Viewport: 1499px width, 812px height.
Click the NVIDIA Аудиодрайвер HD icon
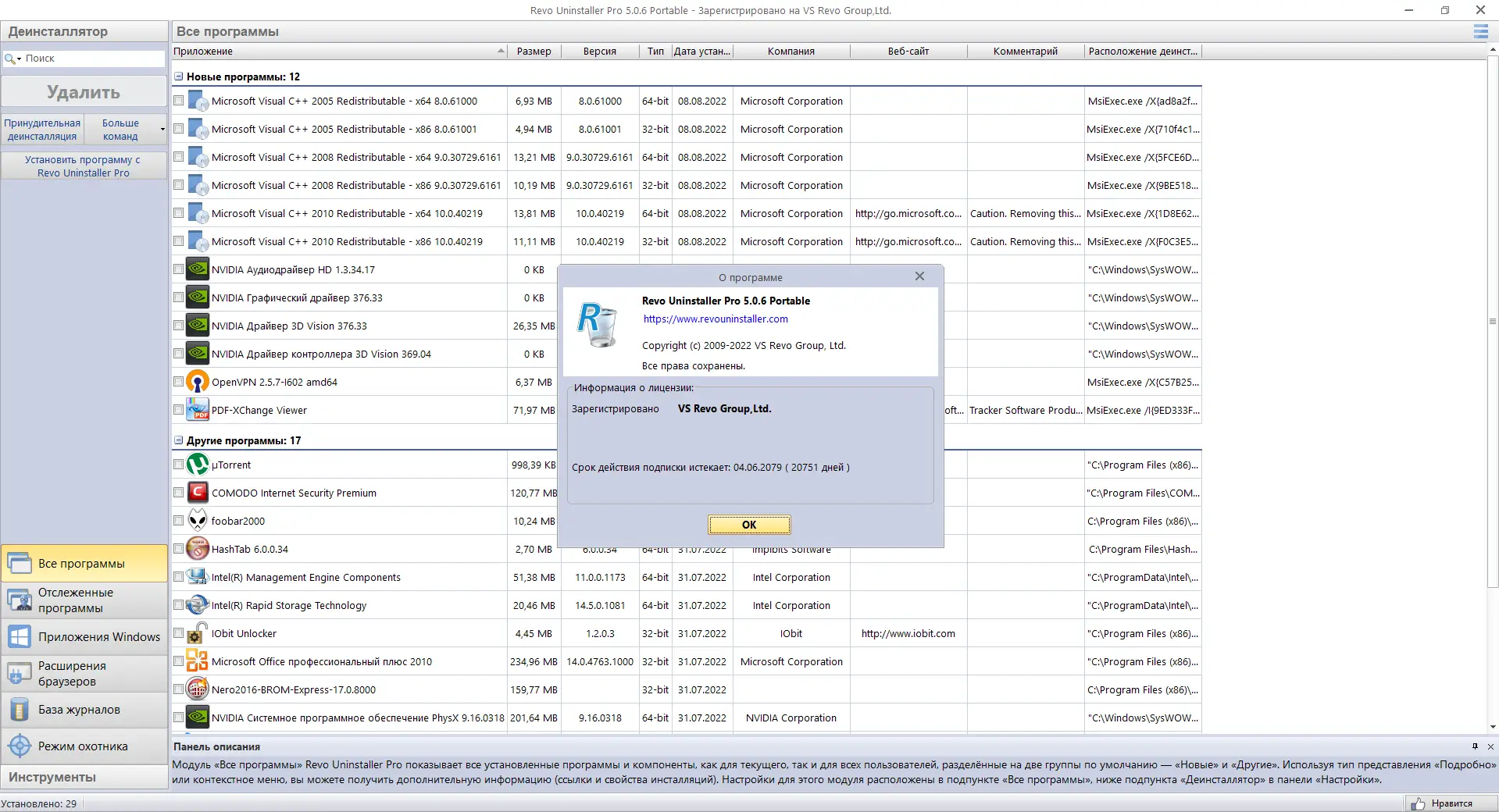click(x=198, y=269)
